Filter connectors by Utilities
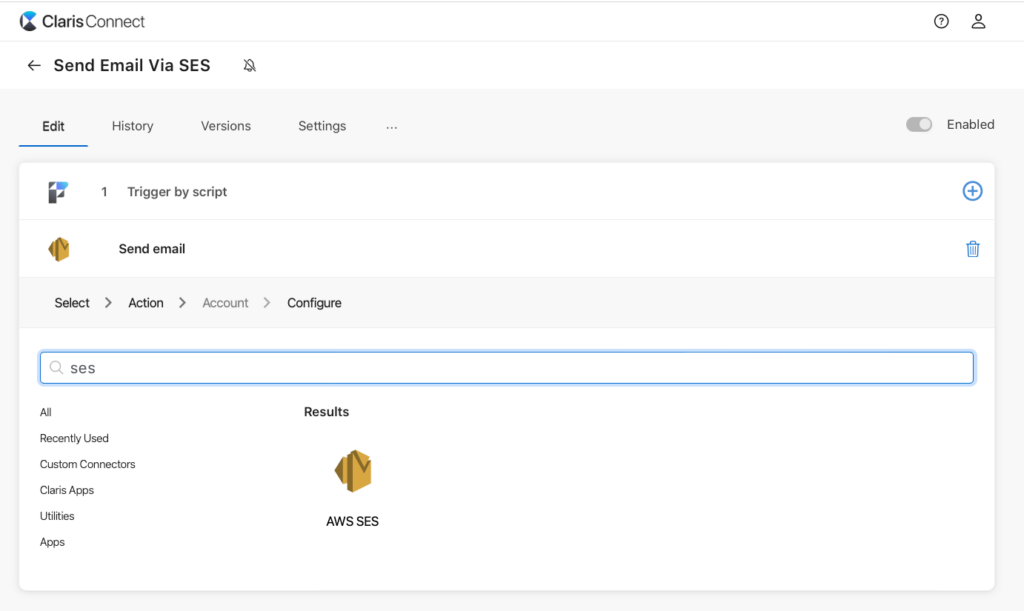 tap(57, 516)
